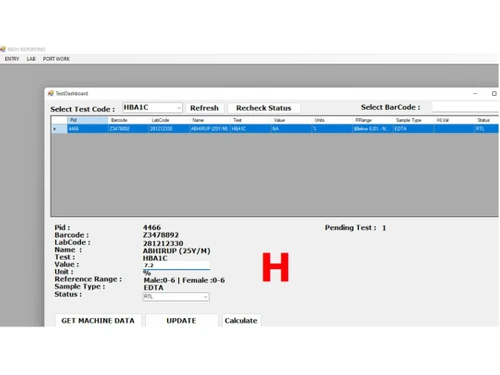
Task: Click grid cell ABHIRUP (25Y/M)
Action: tap(210, 129)
